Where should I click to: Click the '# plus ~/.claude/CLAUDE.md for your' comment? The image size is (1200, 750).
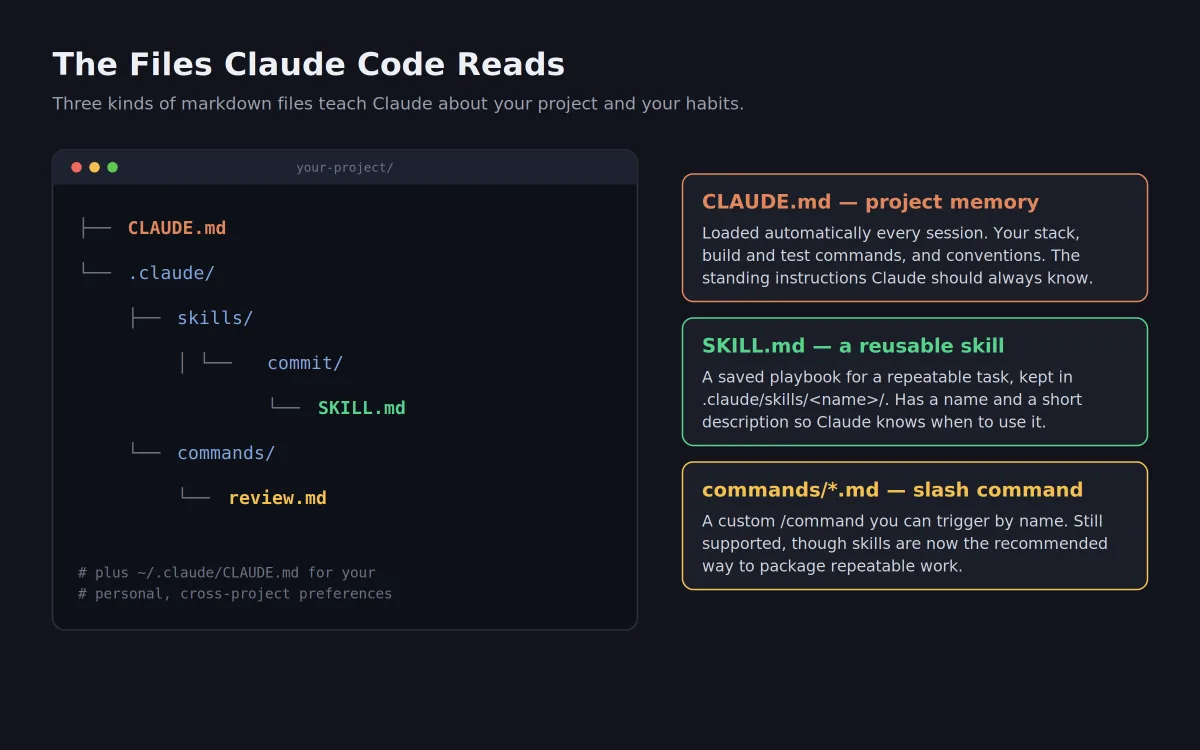227,573
